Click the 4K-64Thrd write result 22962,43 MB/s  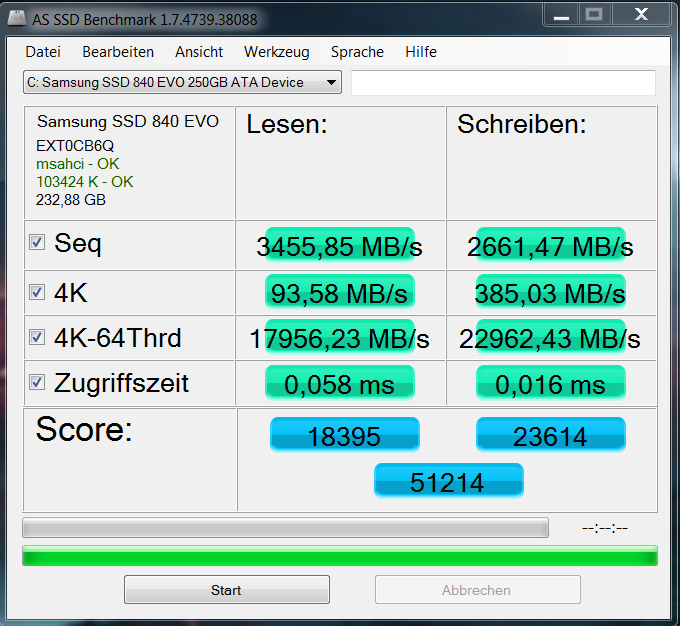click(x=550, y=337)
